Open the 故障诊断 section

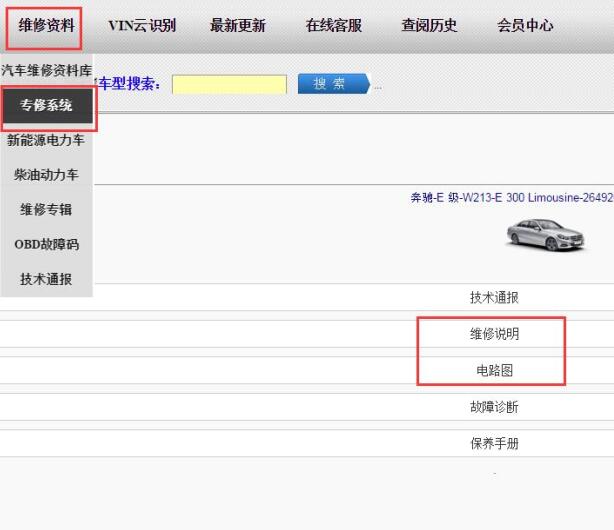point(494,407)
